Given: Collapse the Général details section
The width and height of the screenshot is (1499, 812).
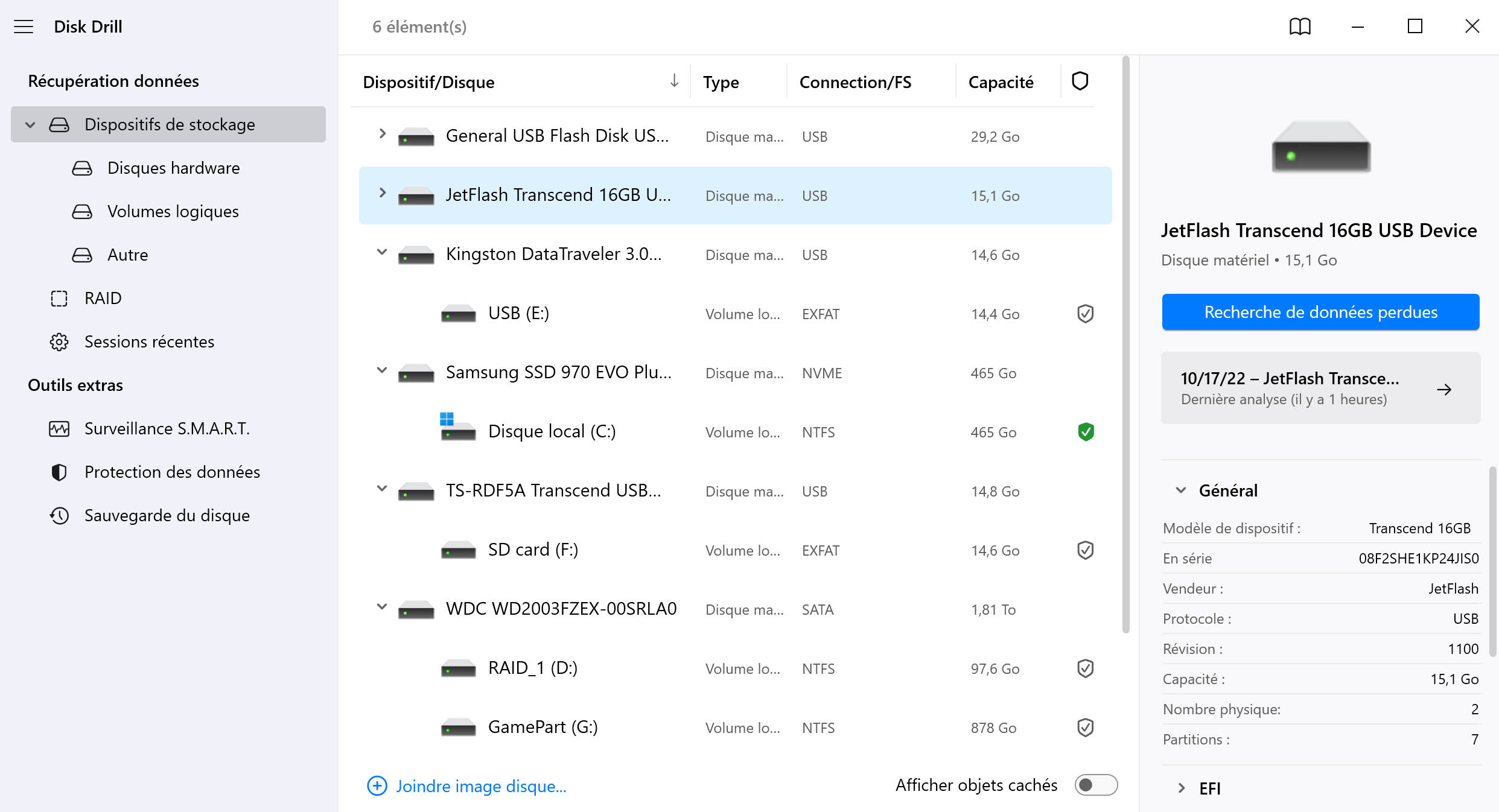Looking at the screenshot, I should click(x=1181, y=490).
